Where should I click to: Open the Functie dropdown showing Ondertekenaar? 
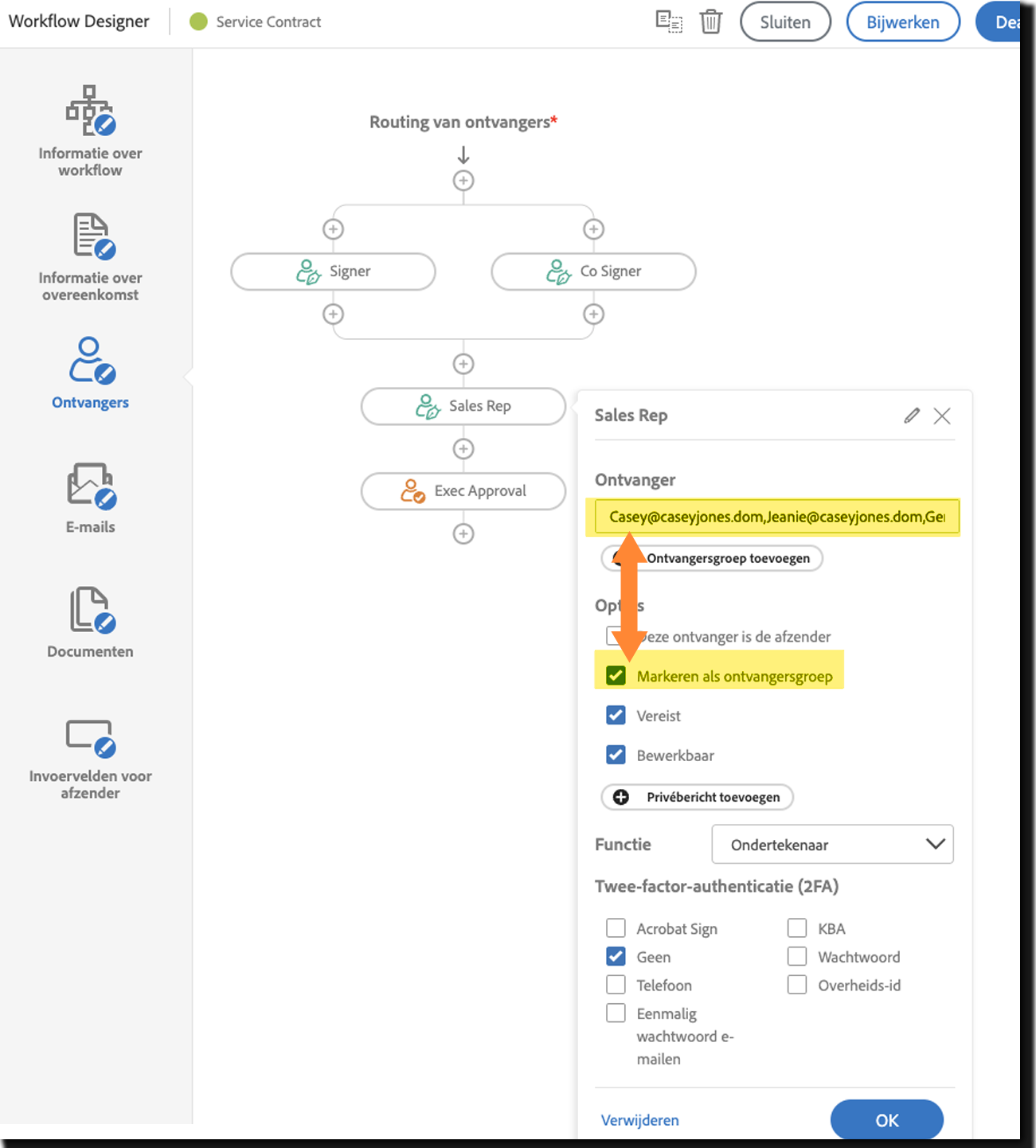coord(831,845)
